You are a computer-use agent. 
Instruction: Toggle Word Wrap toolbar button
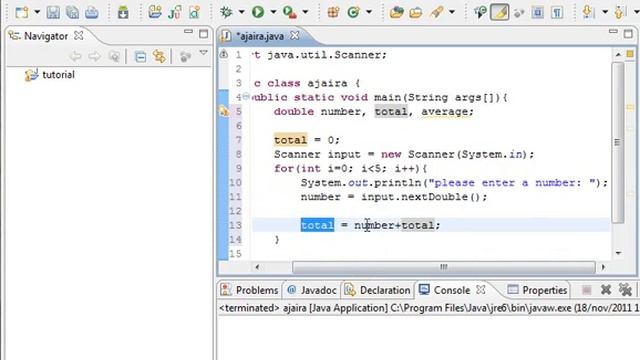click(519, 13)
